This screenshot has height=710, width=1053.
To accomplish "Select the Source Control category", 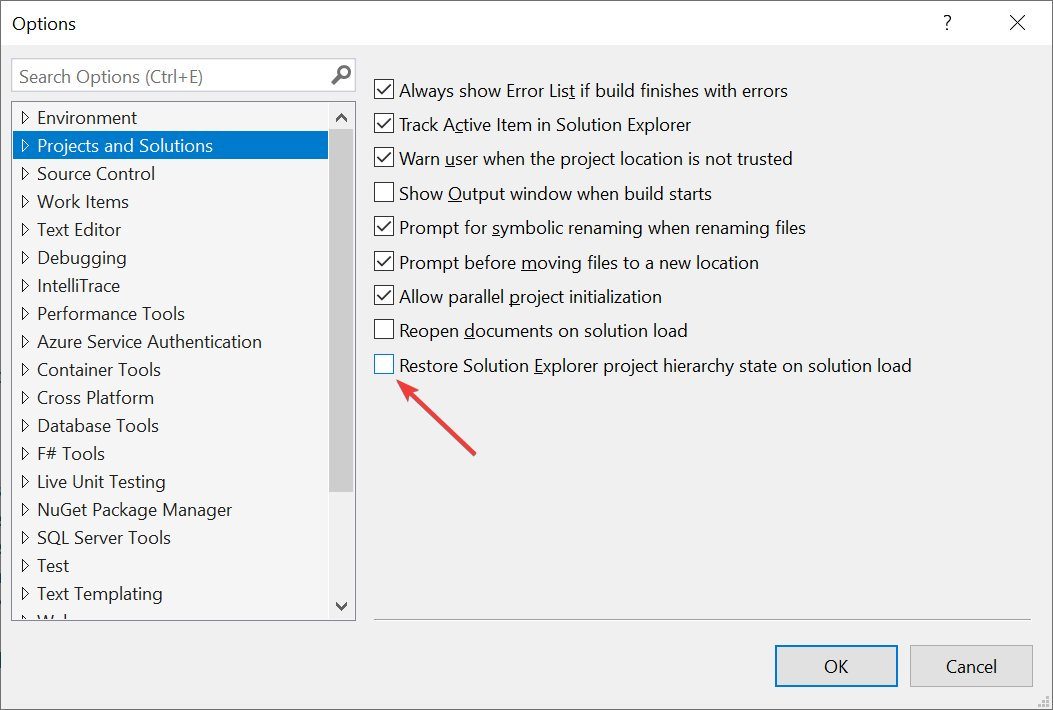I will point(95,173).
